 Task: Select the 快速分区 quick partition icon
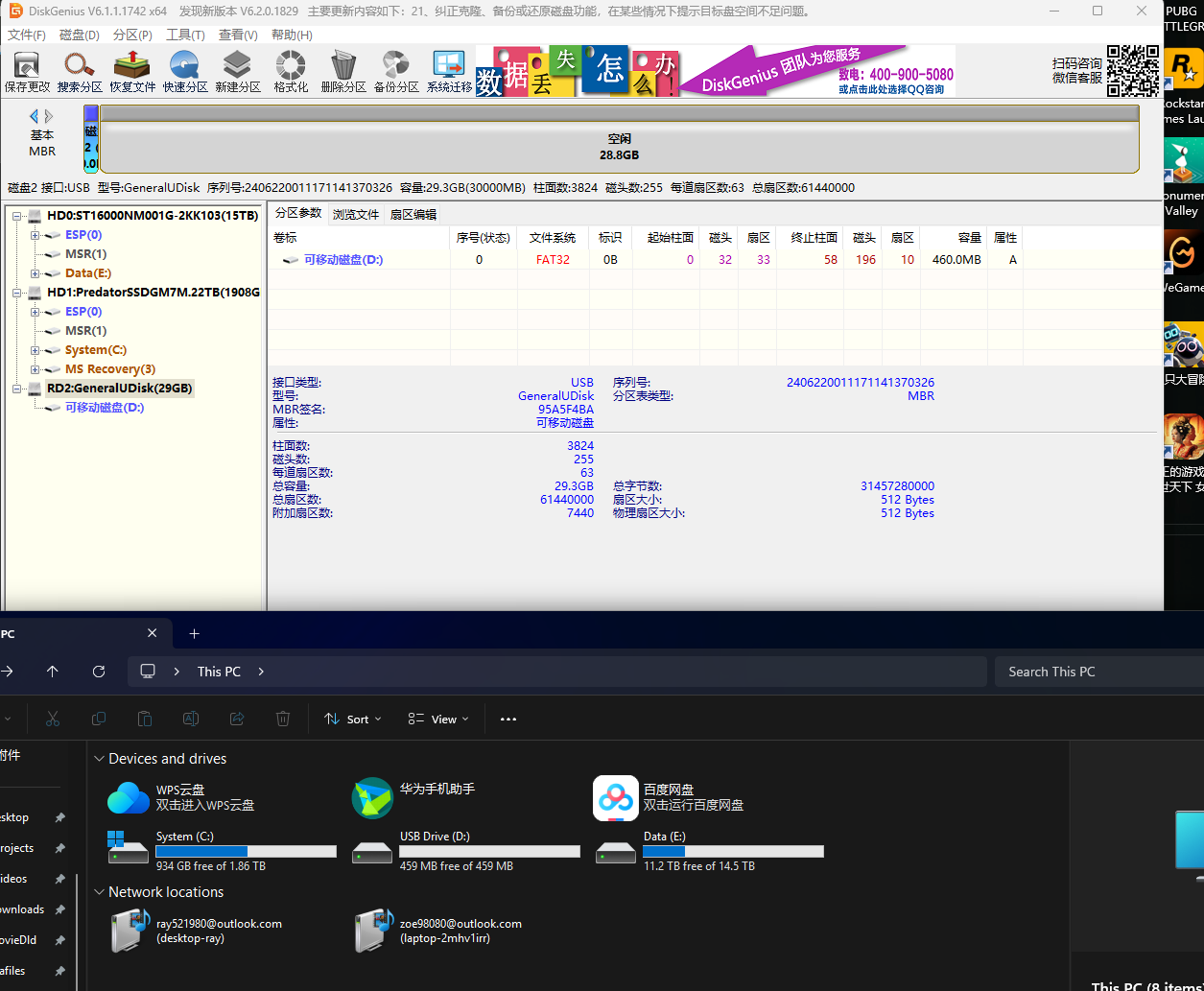(185, 72)
